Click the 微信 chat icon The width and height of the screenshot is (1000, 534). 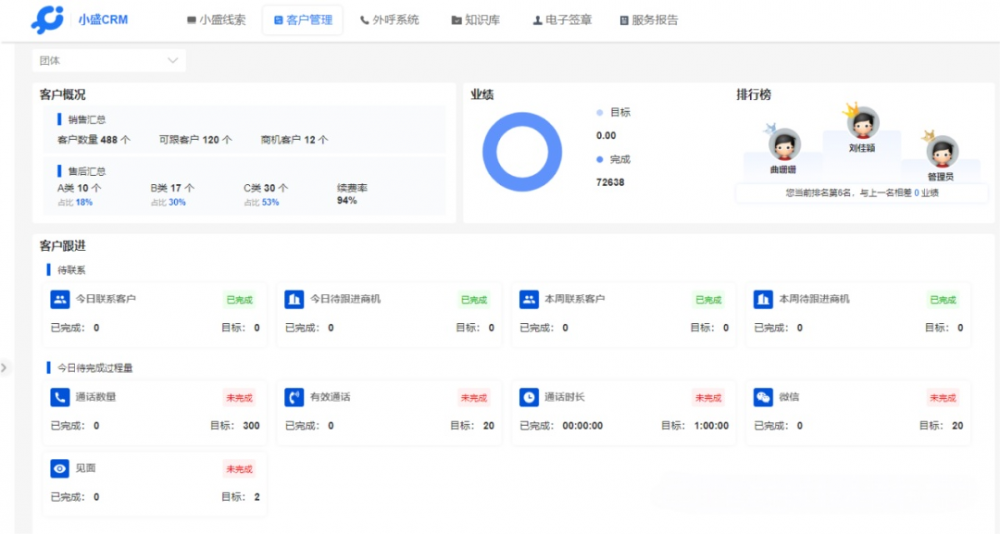[x=763, y=397]
